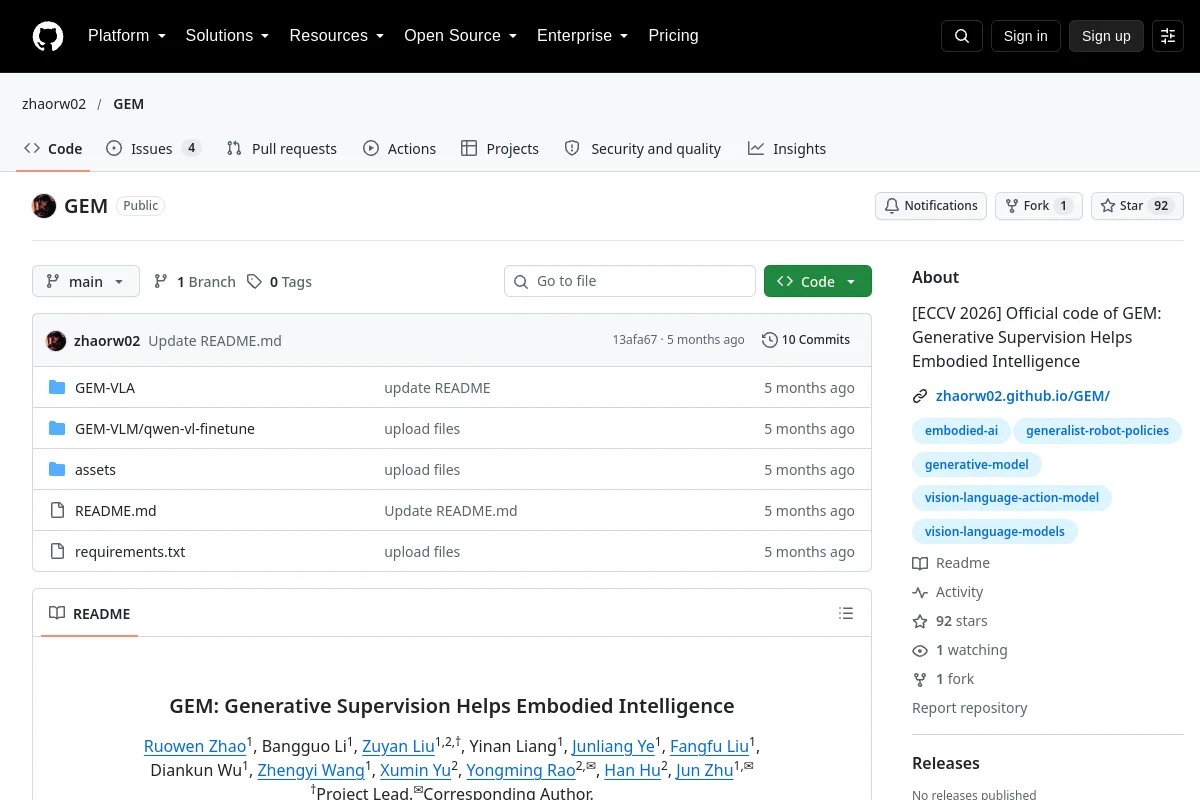The width and height of the screenshot is (1200, 800).
Task: Click the link icon beside zhaorw02.github.io/GEM/
Action: (920, 396)
